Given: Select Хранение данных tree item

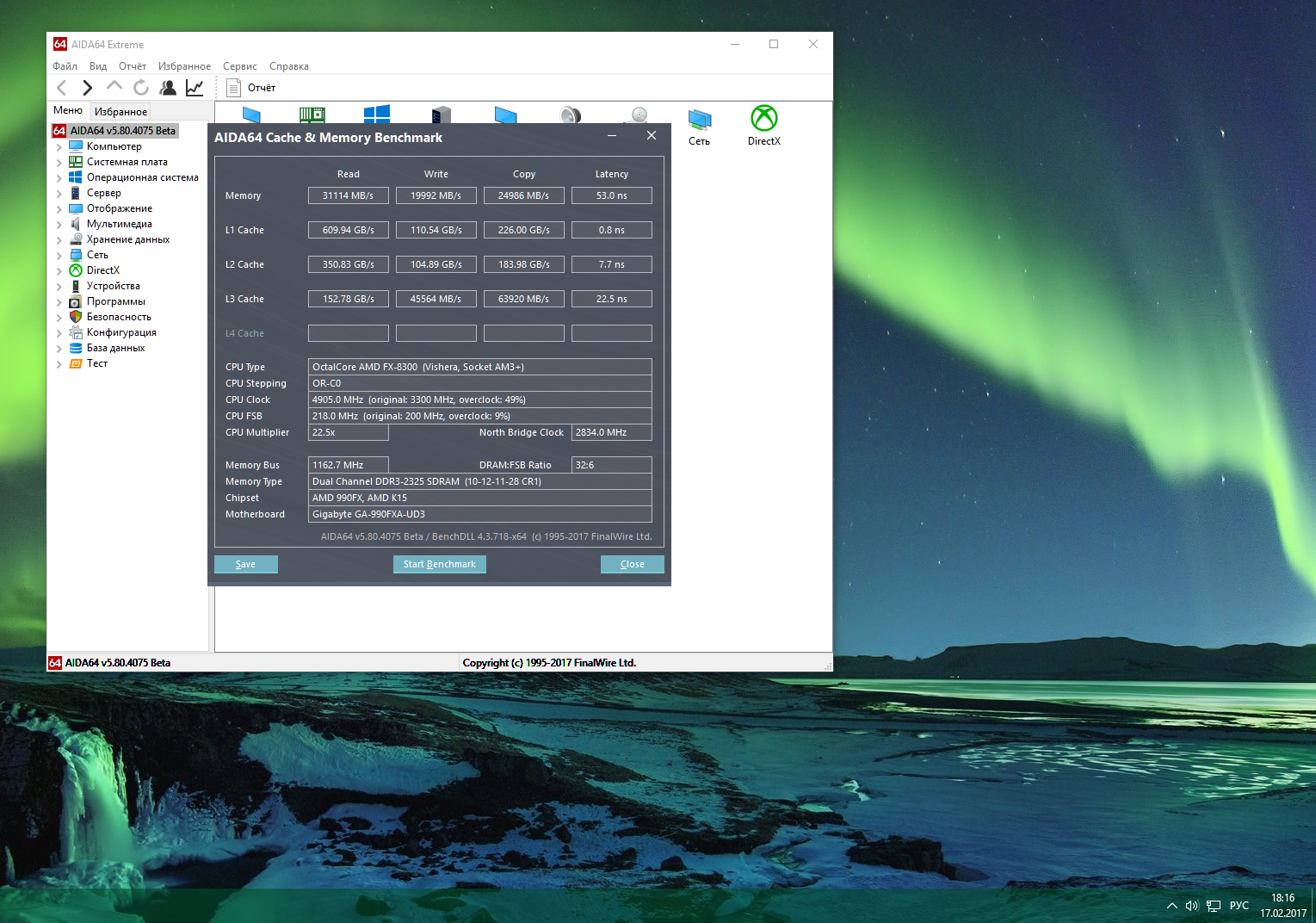Looking at the screenshot, I should 128,239.
